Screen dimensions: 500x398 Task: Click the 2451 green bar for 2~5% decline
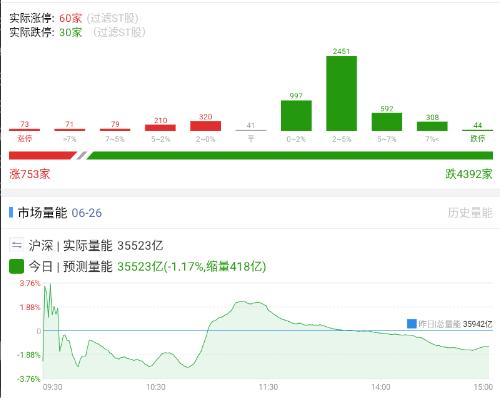pos(341,93)
